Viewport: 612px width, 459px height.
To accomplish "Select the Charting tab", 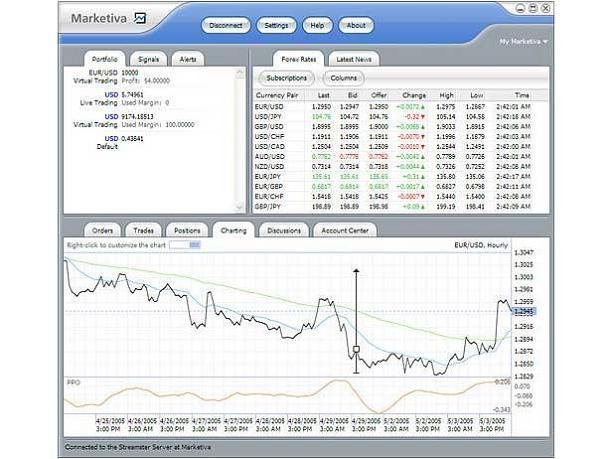I will click(x=233, y=230).
